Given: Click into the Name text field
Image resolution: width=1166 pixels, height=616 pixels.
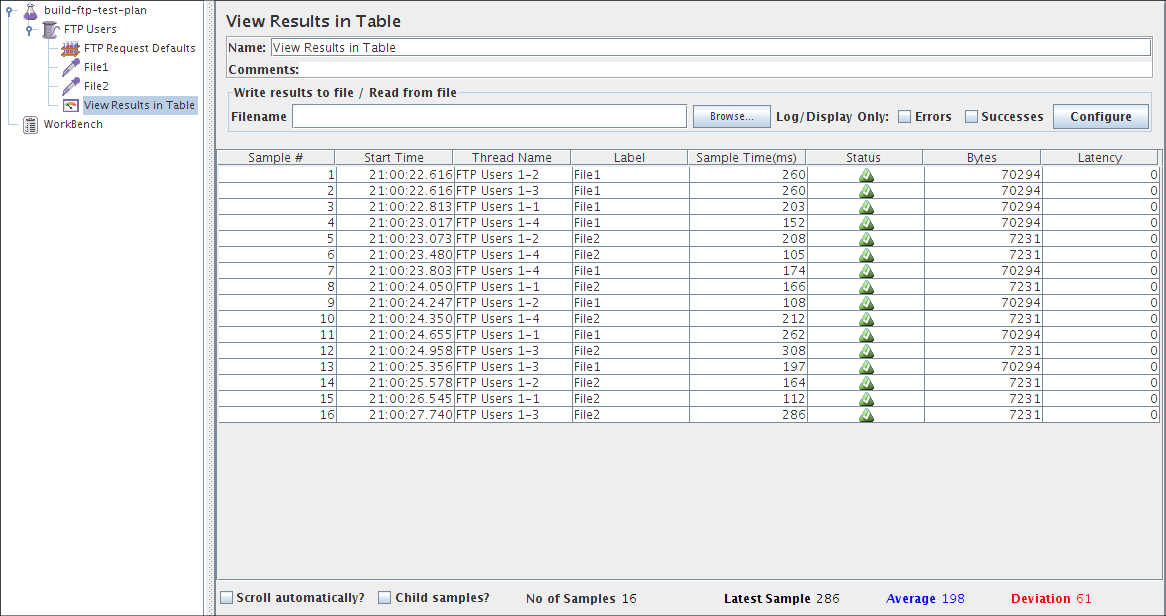Looking at the screenshot, I should tap(710, 47).
